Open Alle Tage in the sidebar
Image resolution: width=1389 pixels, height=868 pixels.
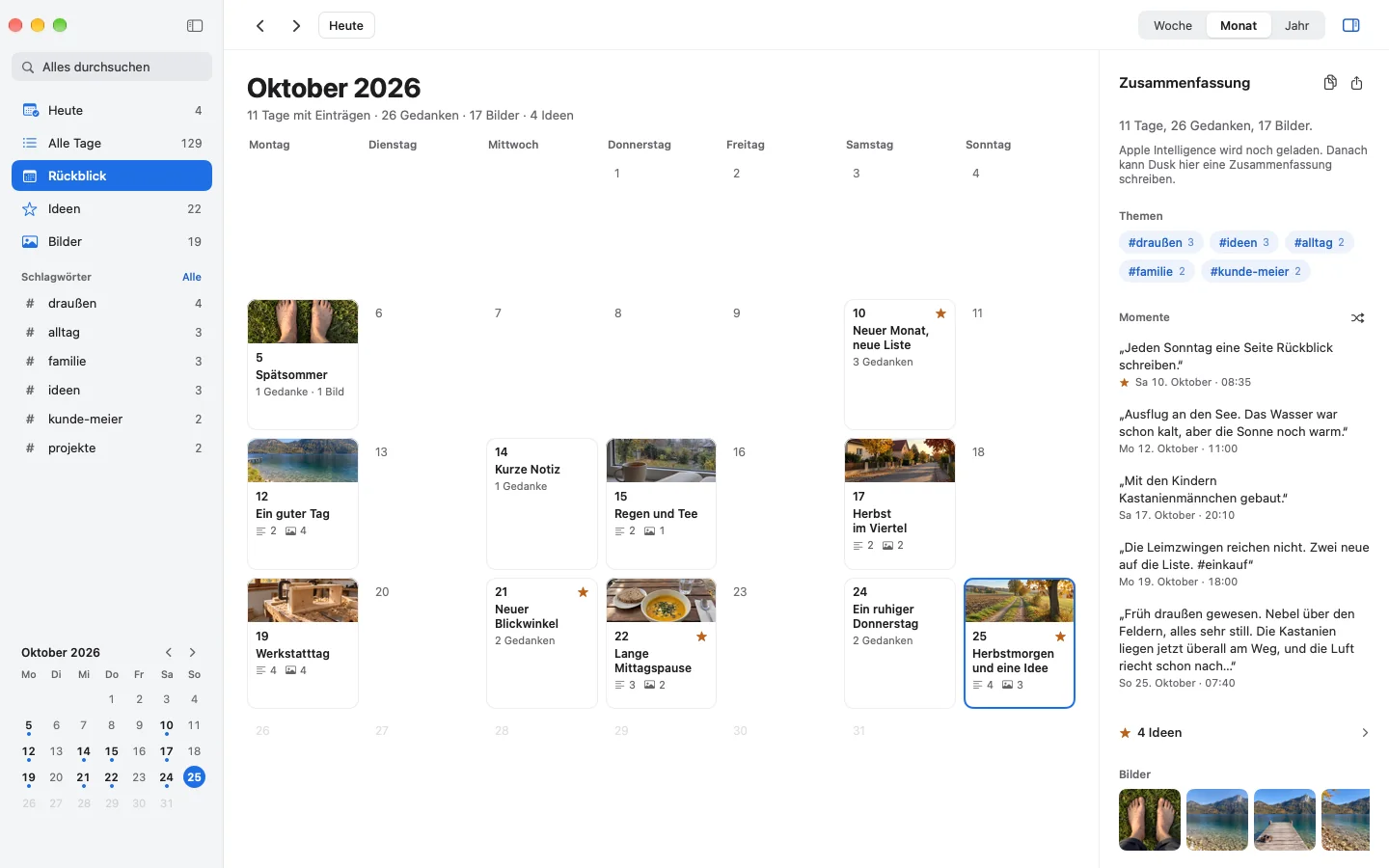112,144
